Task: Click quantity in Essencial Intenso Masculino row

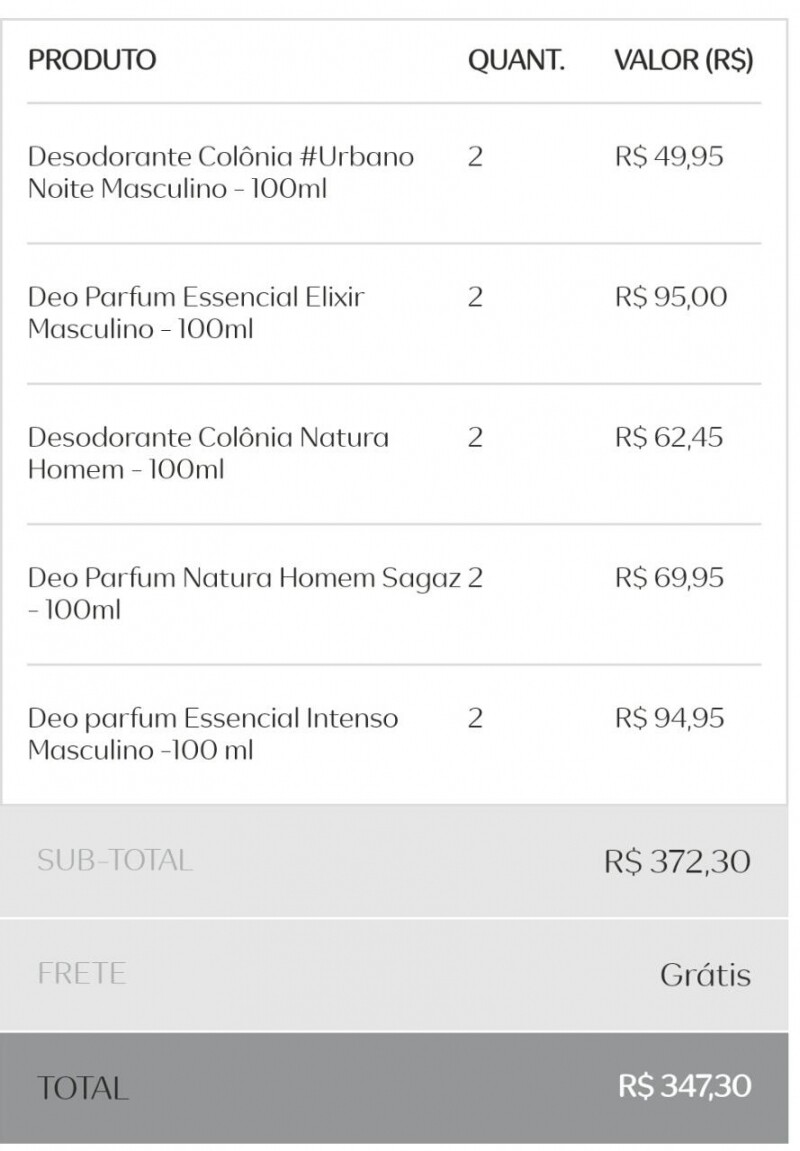Action: [x=475, y=718]
